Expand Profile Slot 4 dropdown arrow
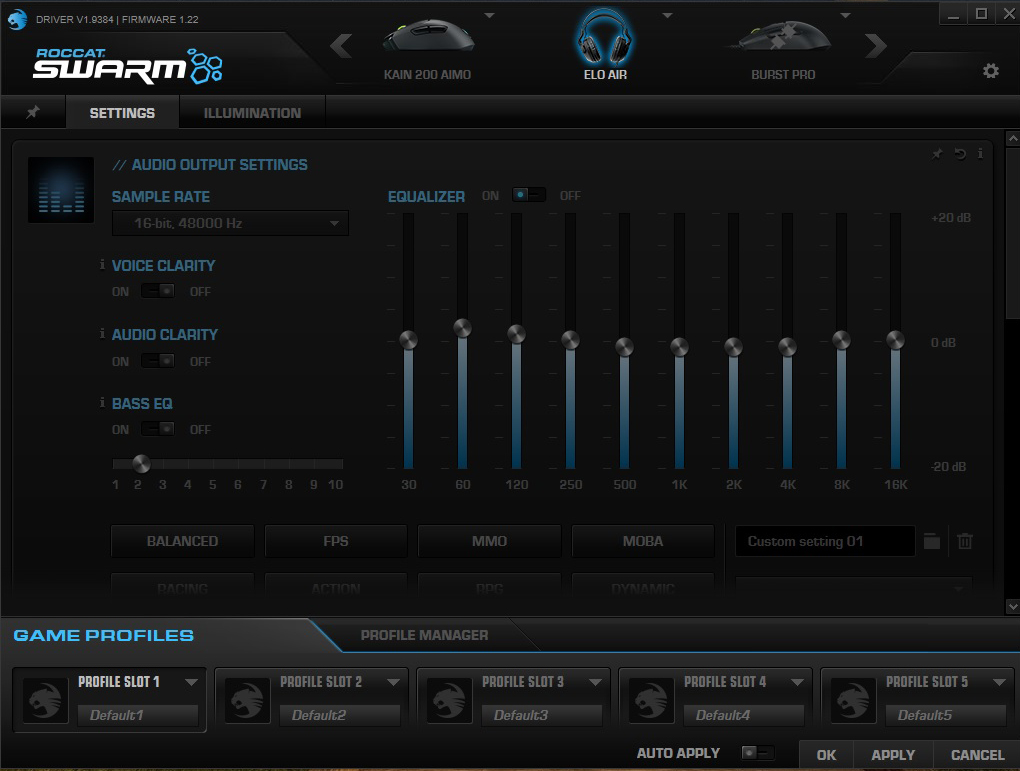The image size is (1020, 771). [797, 682]
